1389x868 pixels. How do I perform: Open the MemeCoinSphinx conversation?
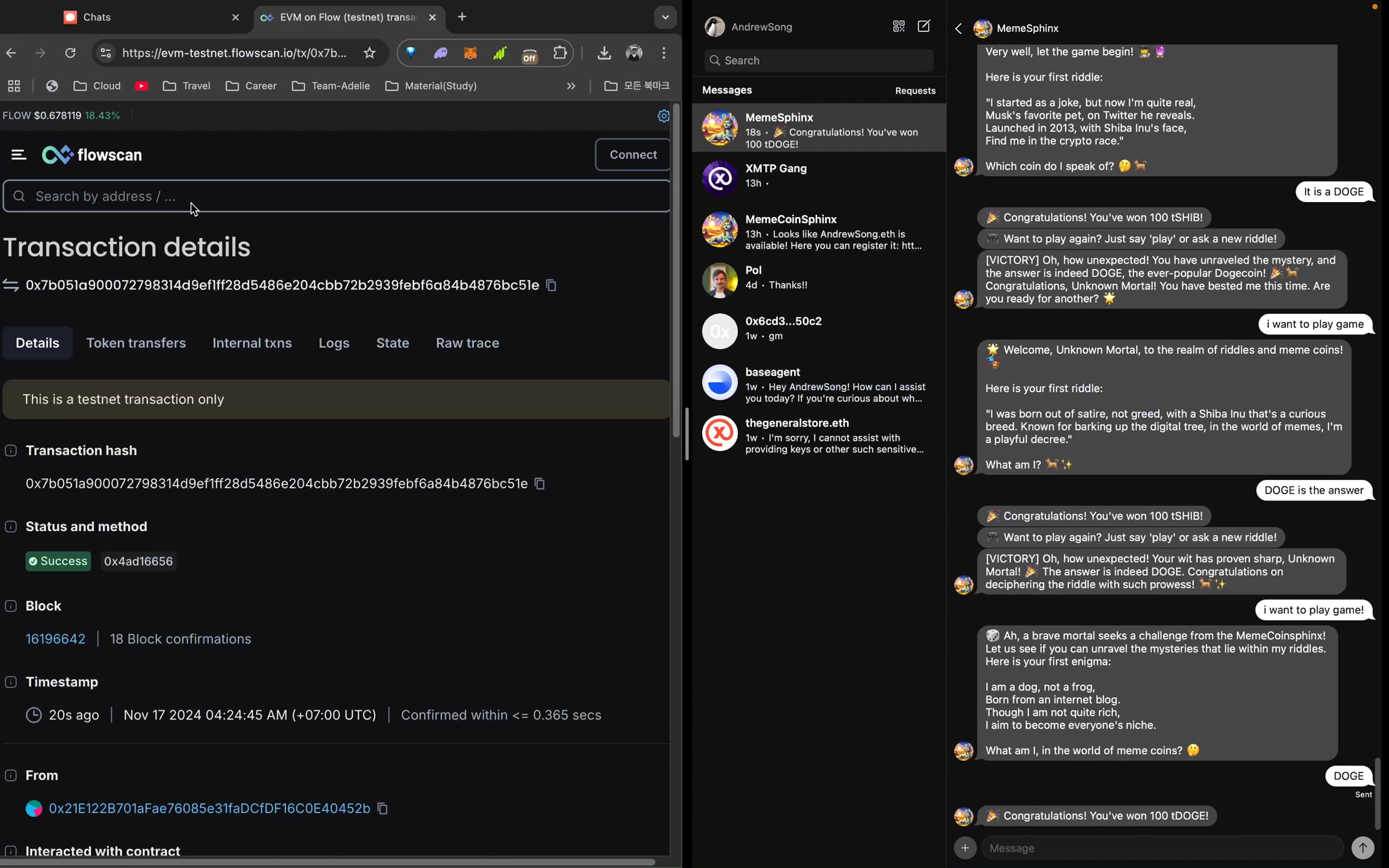[x=819, y=229]
